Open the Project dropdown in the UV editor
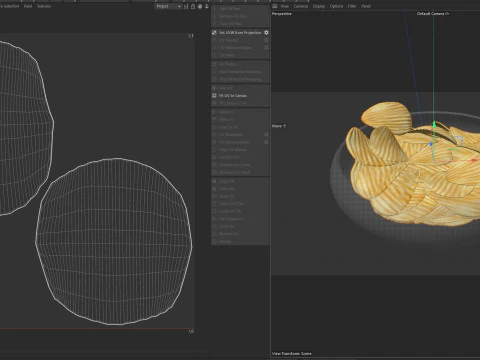The width and height of the screenshot is (480, 360). [x=168, y=6]
